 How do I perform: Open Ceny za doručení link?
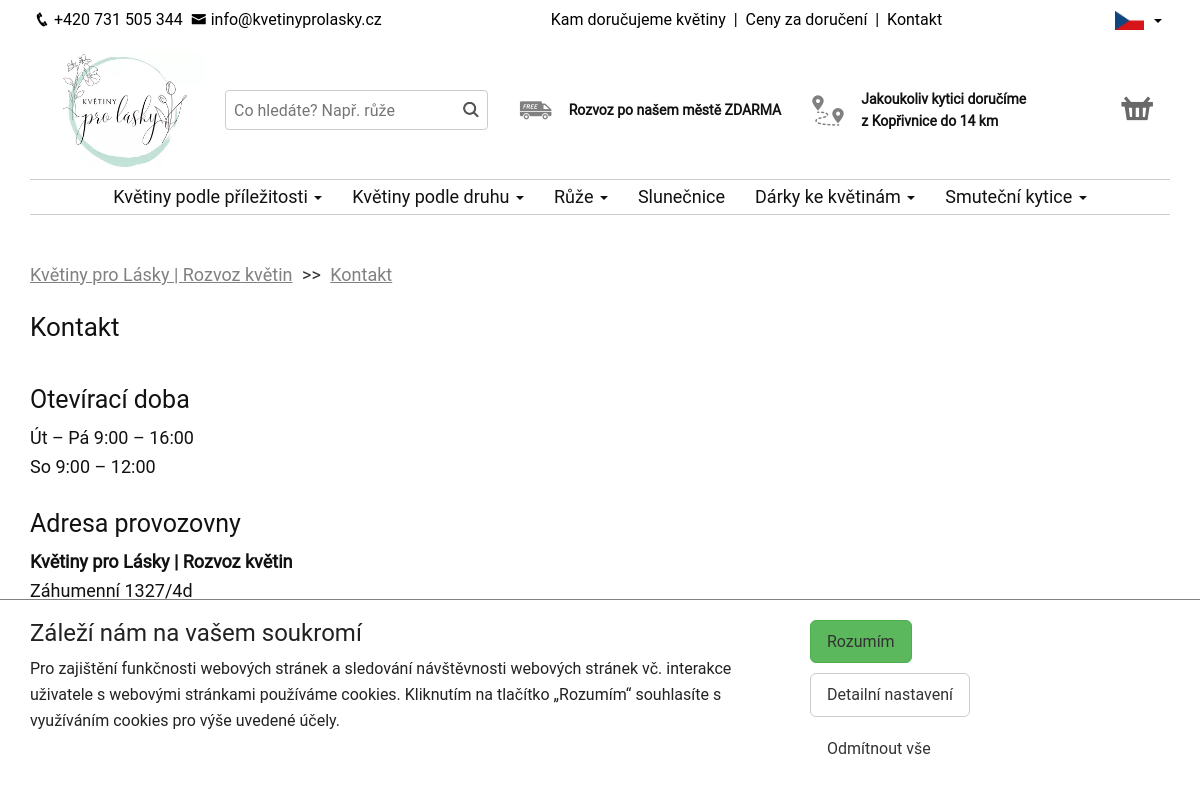click(806, 20)
